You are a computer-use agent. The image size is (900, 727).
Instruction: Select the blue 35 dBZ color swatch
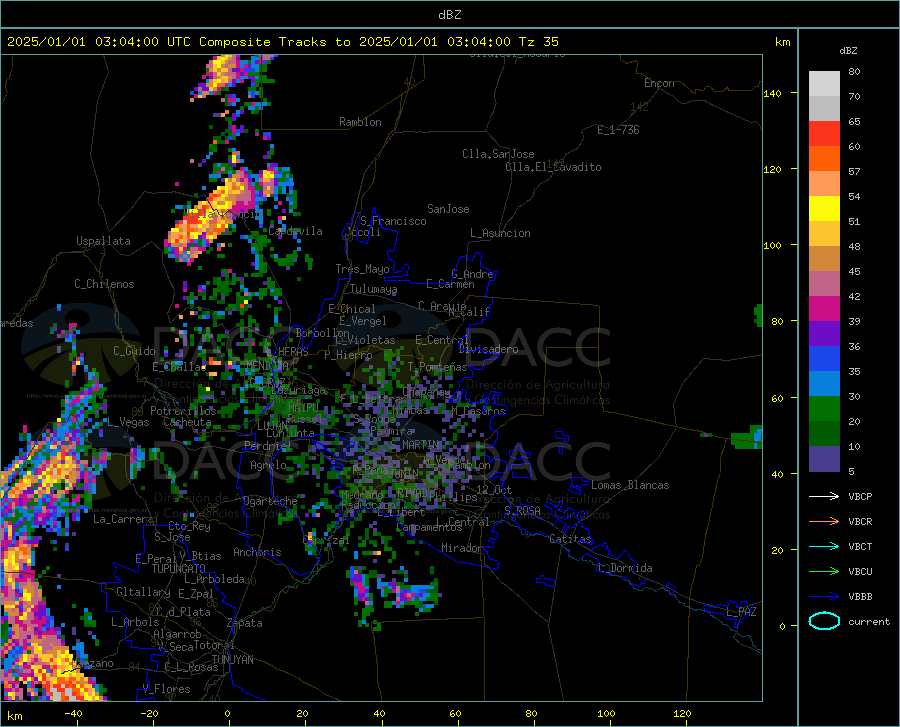(x=824, y=359)
